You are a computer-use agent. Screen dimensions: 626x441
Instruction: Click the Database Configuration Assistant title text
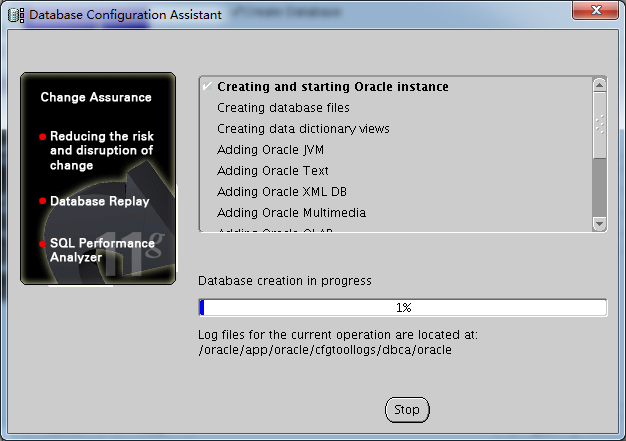tap(125, 15)
